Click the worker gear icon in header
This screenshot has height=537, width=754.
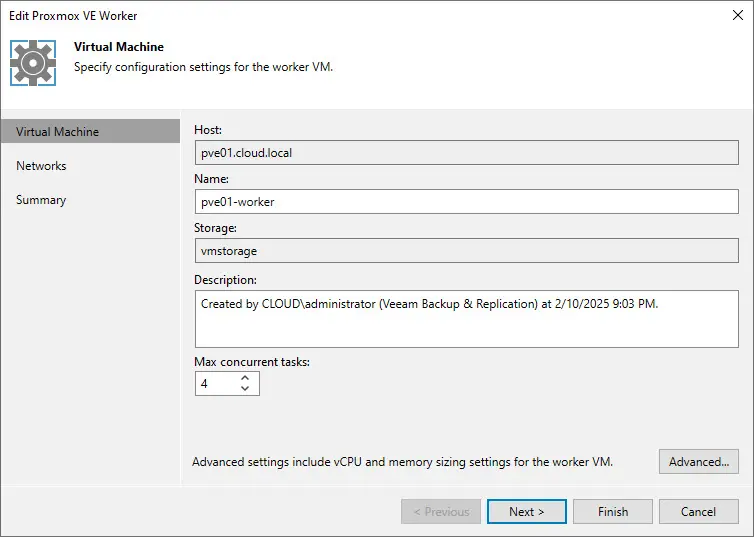[33, 62]
